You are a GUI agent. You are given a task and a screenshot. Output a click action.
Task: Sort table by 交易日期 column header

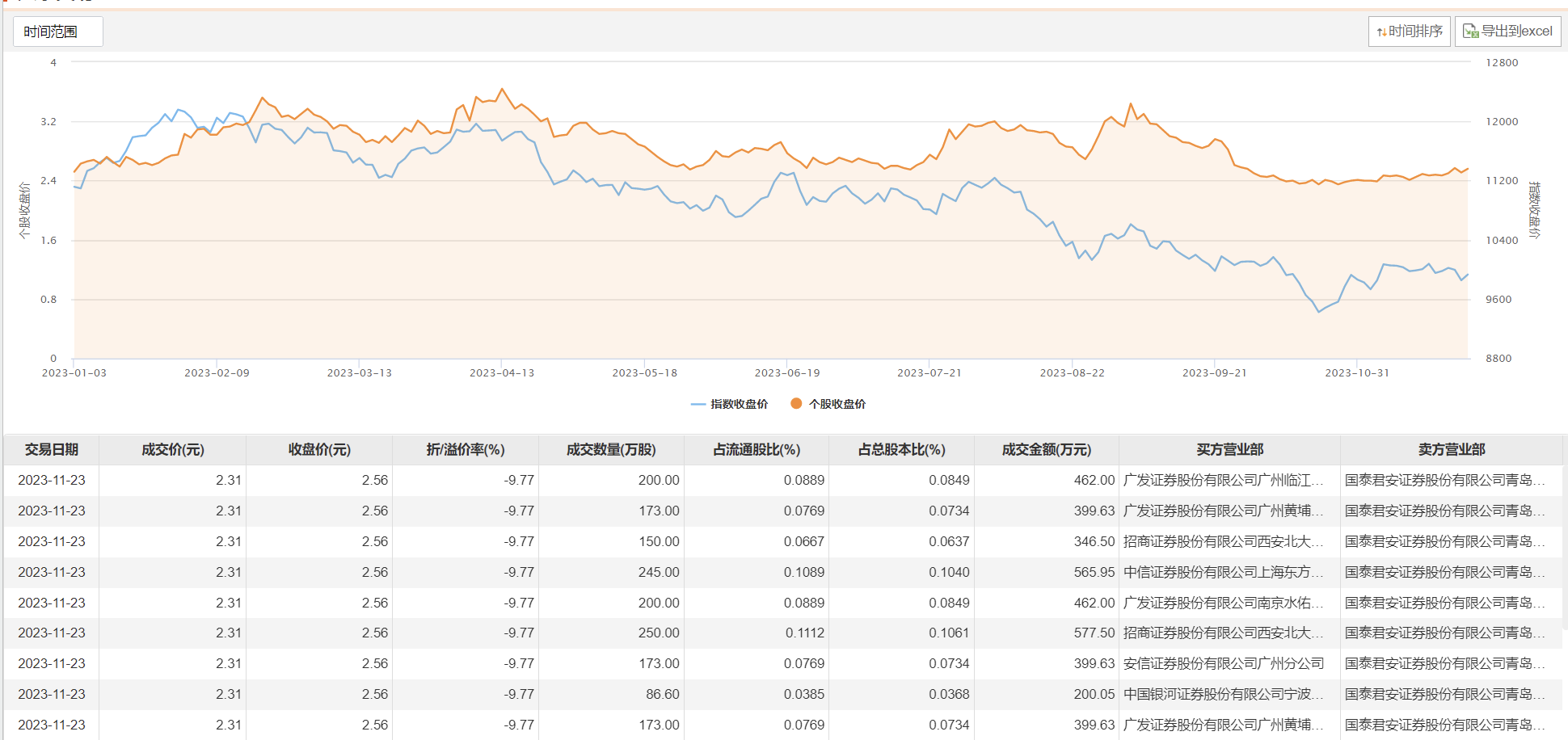pyautogui.click(x=52, y=450)
